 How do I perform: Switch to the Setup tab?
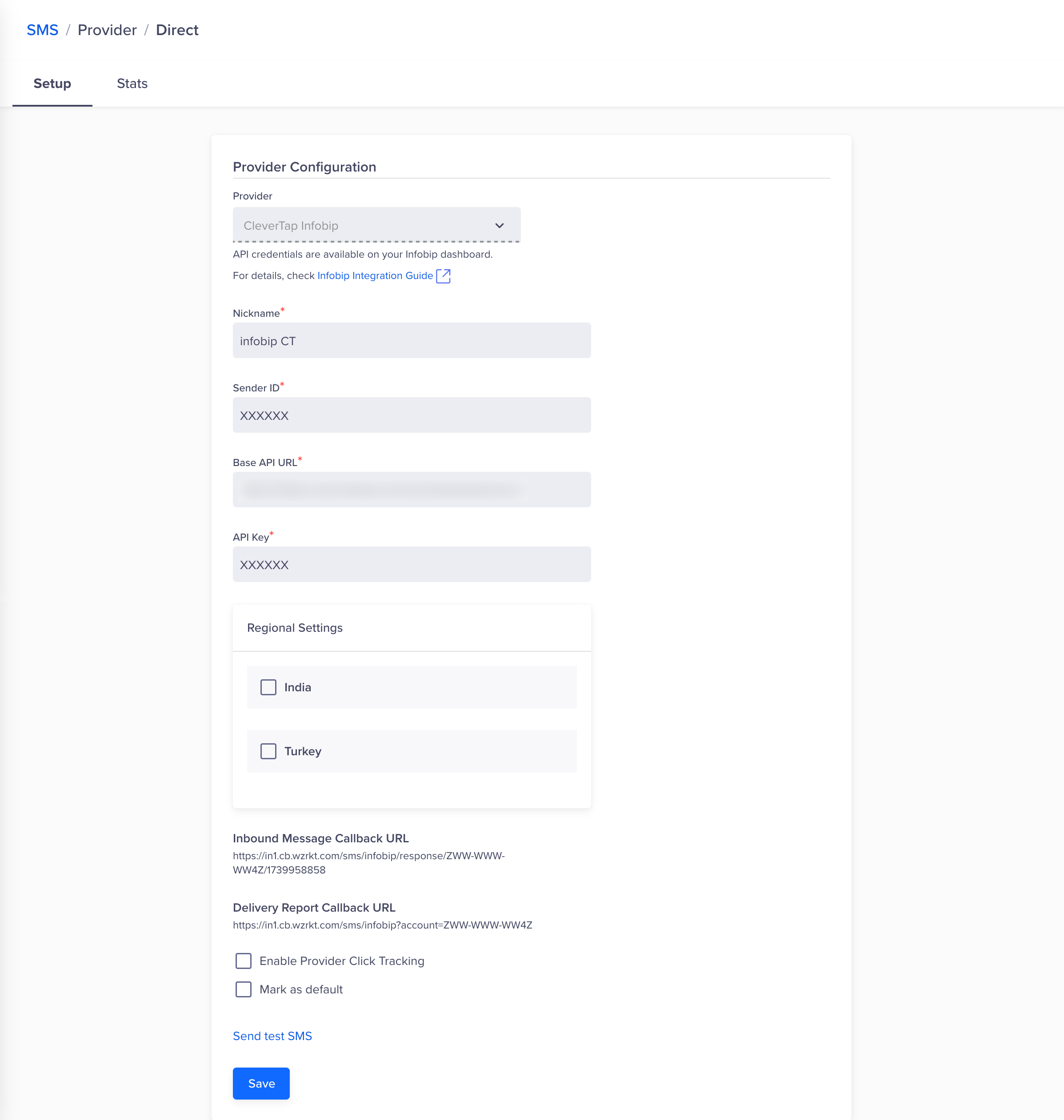pyautogui.click(x=52, y=84)
